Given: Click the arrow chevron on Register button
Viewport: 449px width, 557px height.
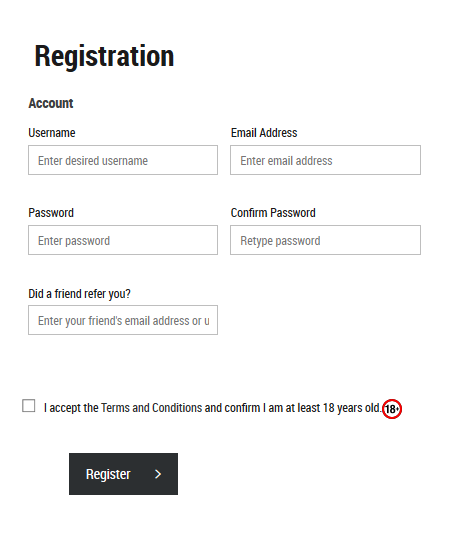Looking at the screenshot, I should (x=158, y=474).
